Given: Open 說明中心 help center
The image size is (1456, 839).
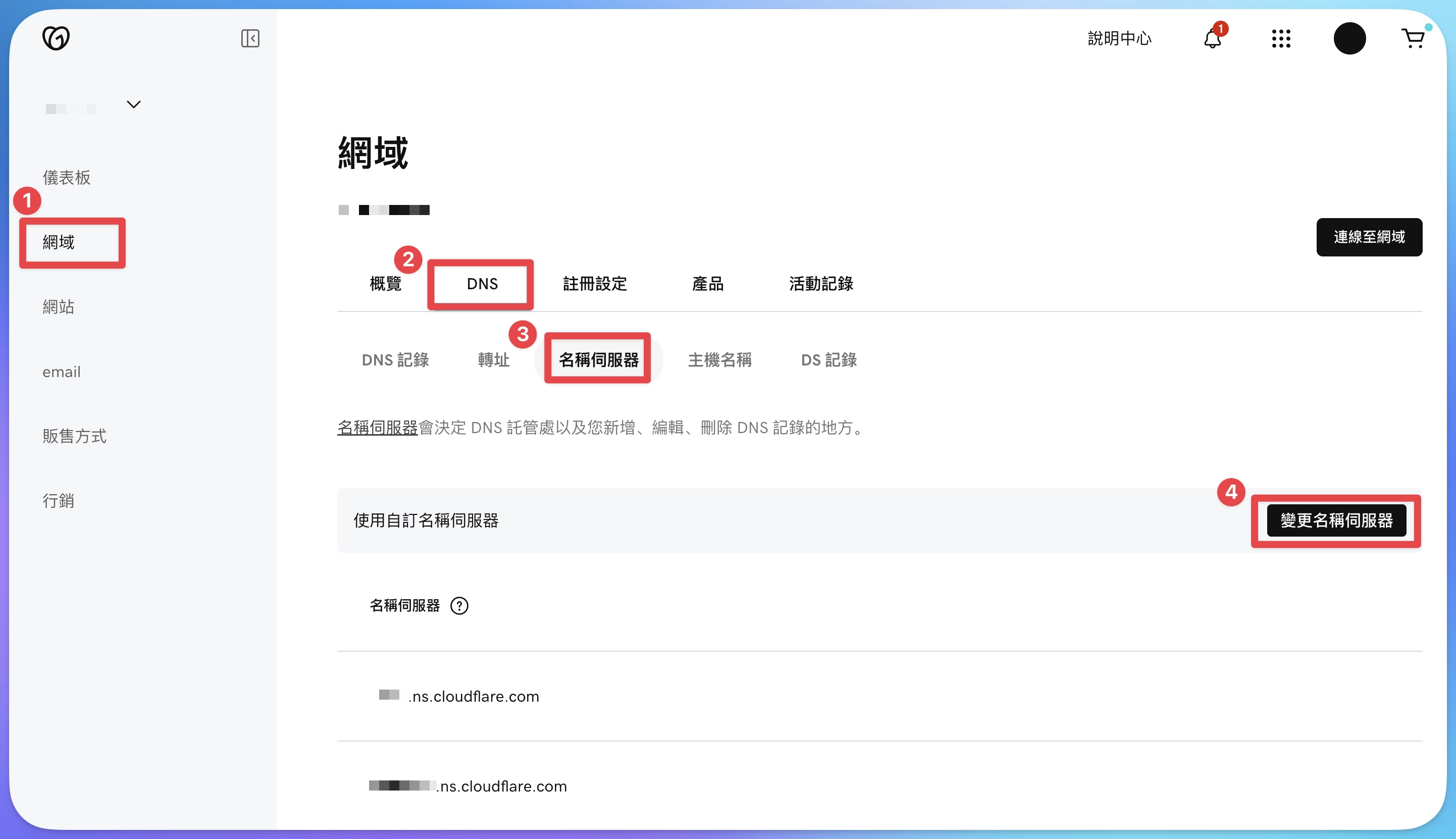Looking at the screenshot, I should click(x=1119, y=38).
